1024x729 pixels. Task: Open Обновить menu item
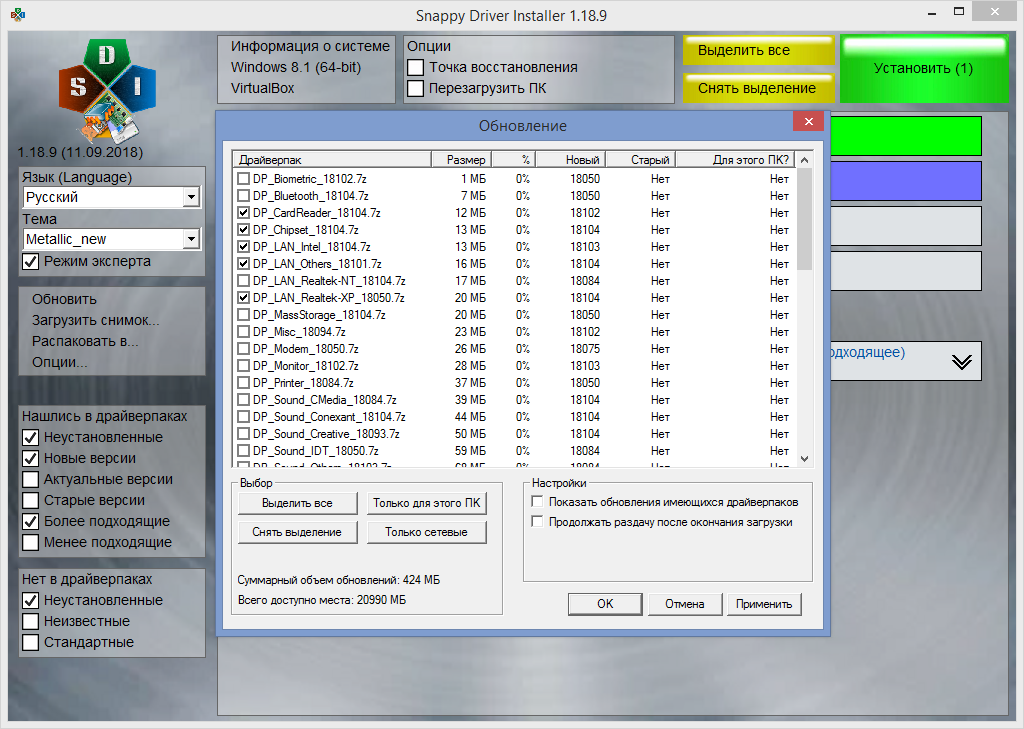click(x=64, y=299)
